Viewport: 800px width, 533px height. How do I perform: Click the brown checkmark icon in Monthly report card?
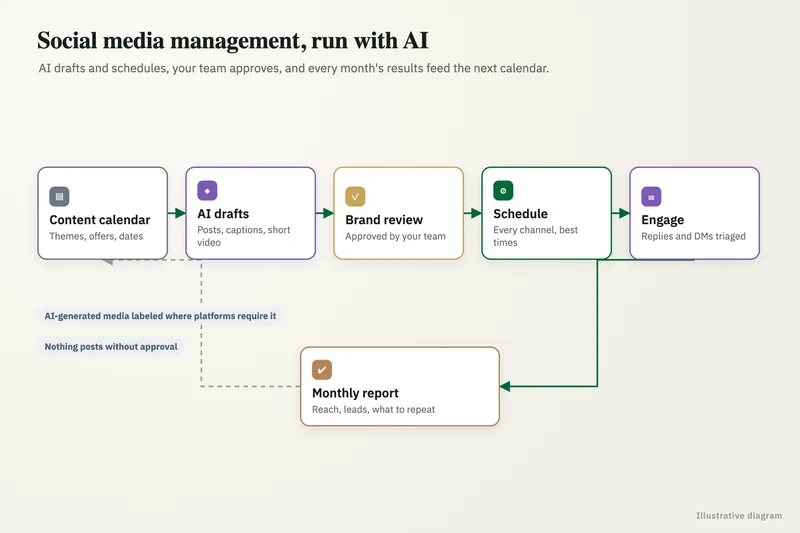click(322, 370)
